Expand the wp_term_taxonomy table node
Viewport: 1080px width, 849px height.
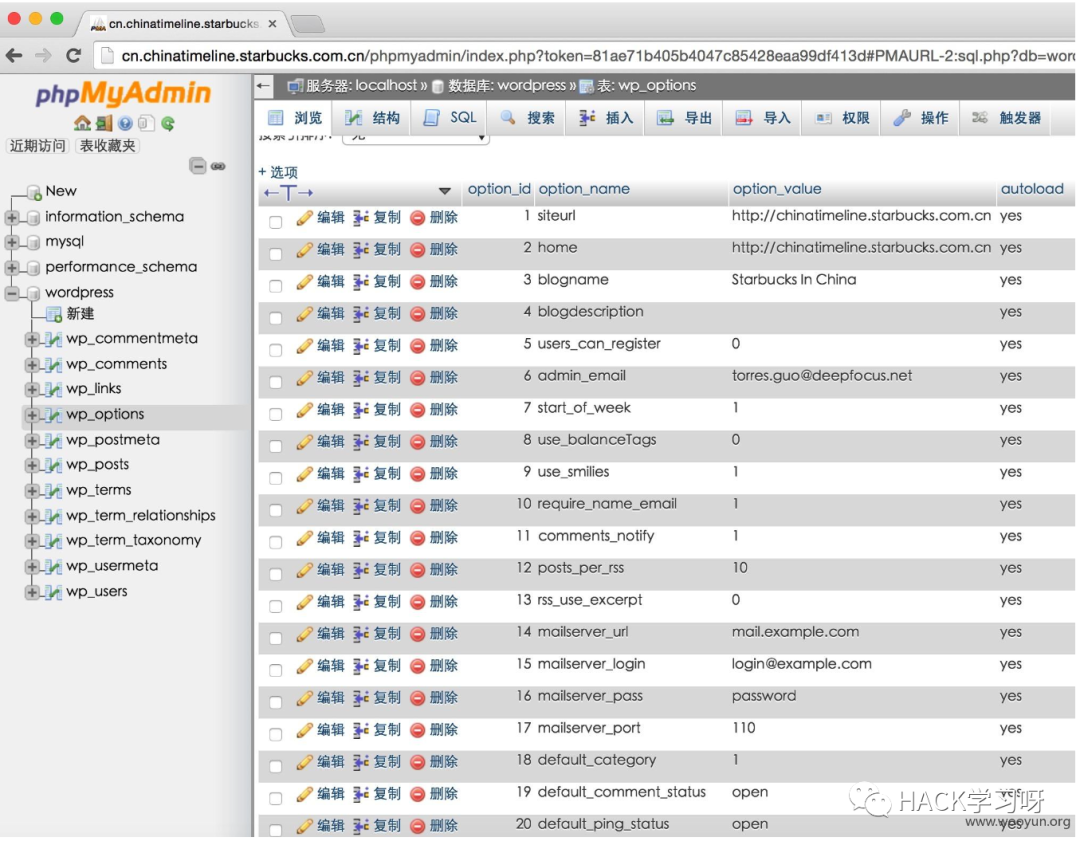(x=32, y=541)
